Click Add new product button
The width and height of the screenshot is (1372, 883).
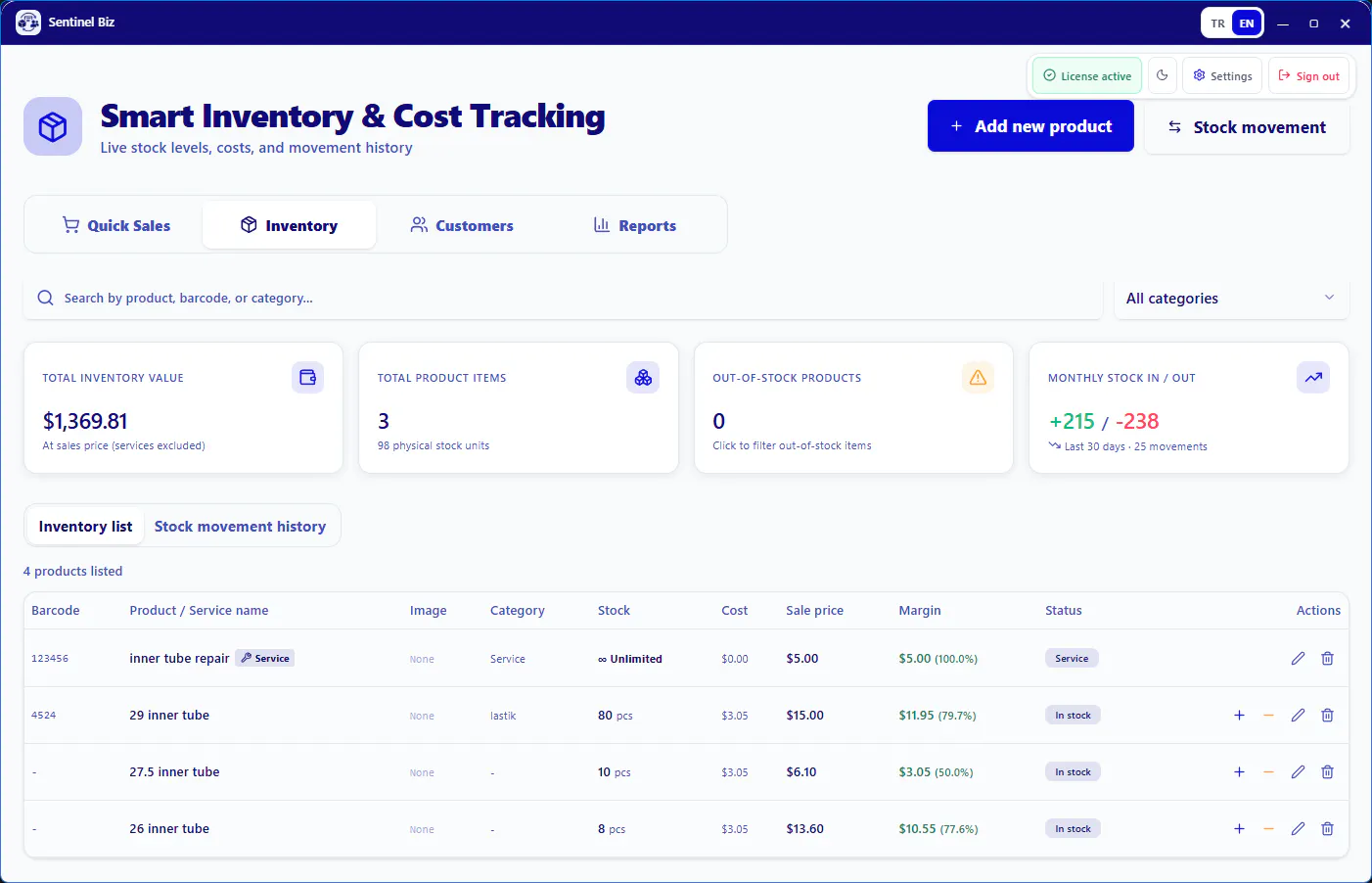coord(1030,126)
